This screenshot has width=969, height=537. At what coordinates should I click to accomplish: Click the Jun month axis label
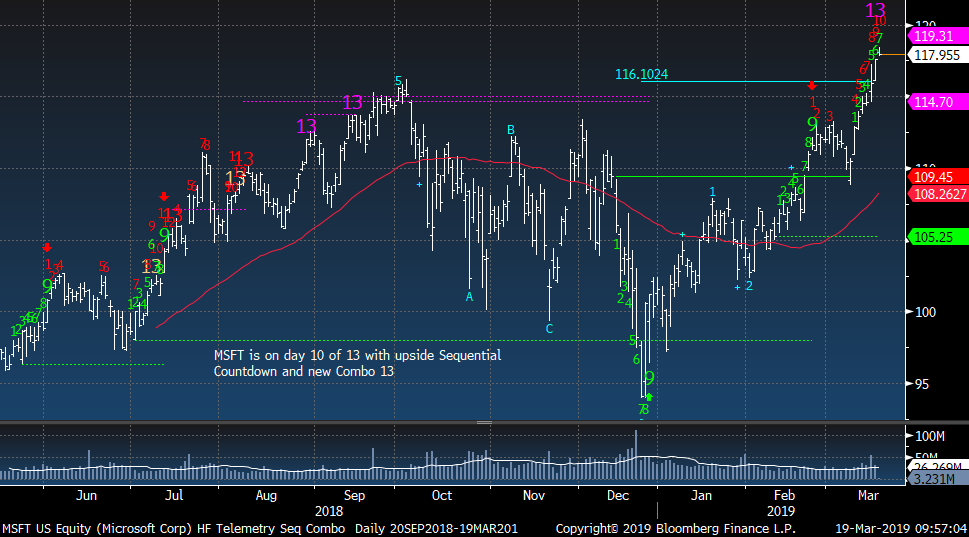pos(87,496)
